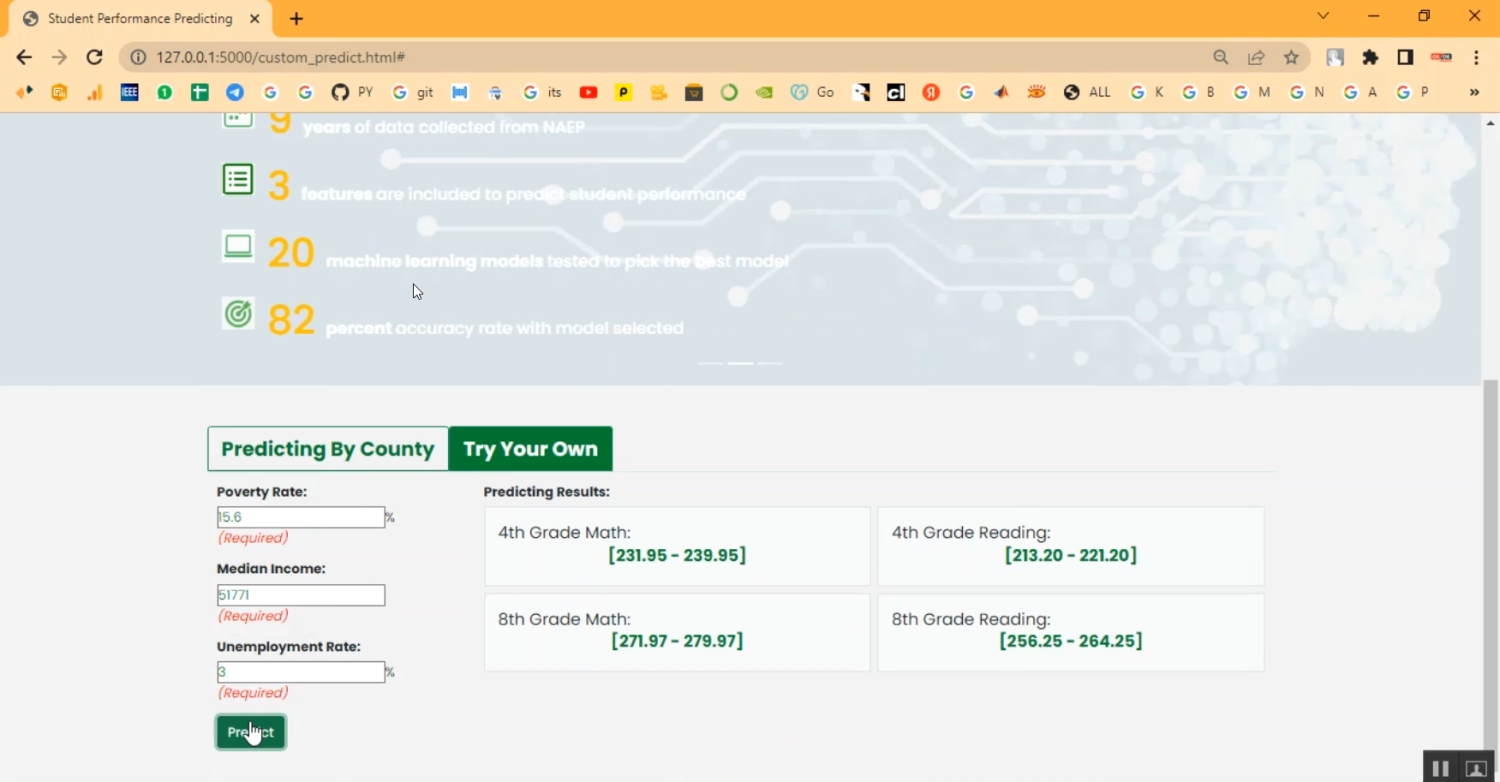Focus the Unemployment Rate input box

pos(301,672)
